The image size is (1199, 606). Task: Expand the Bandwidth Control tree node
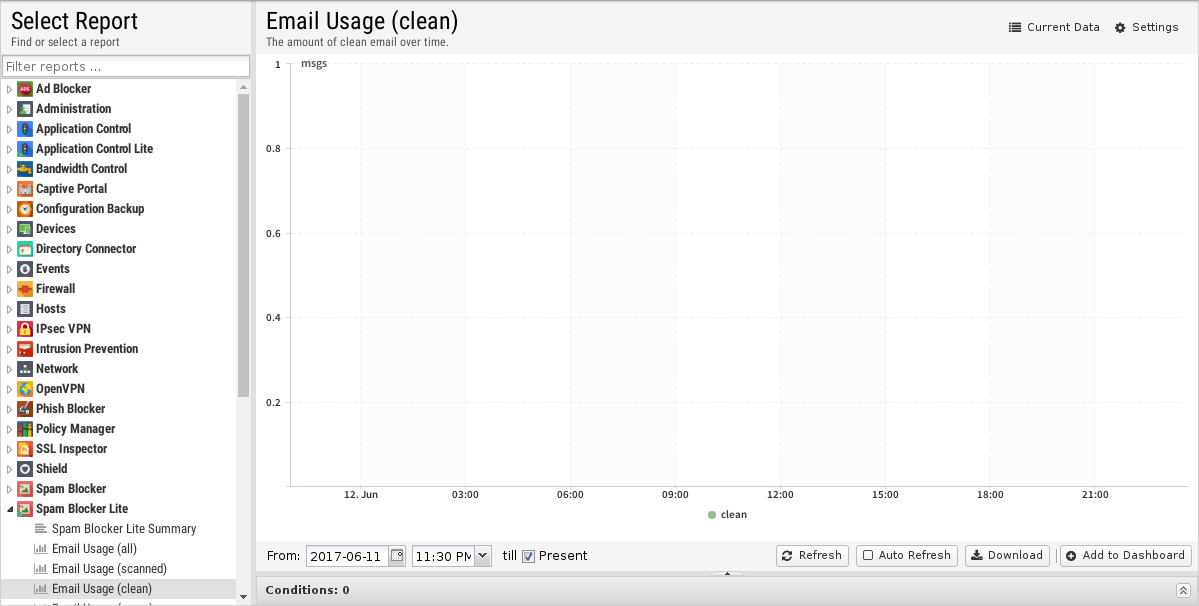(x=10, y=169)
